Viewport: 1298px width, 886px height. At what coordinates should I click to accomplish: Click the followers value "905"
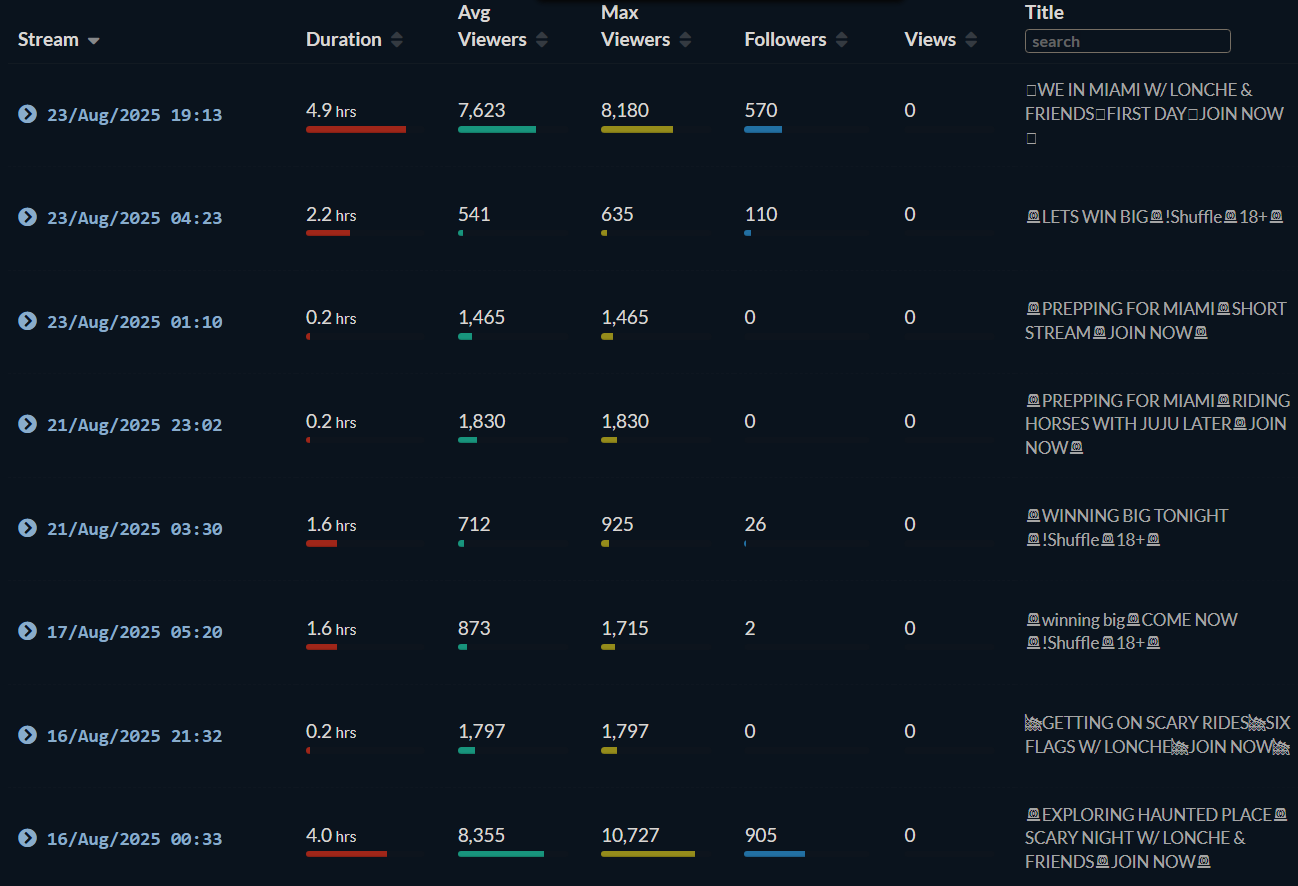pyautogui.click(x=761, y=835)
